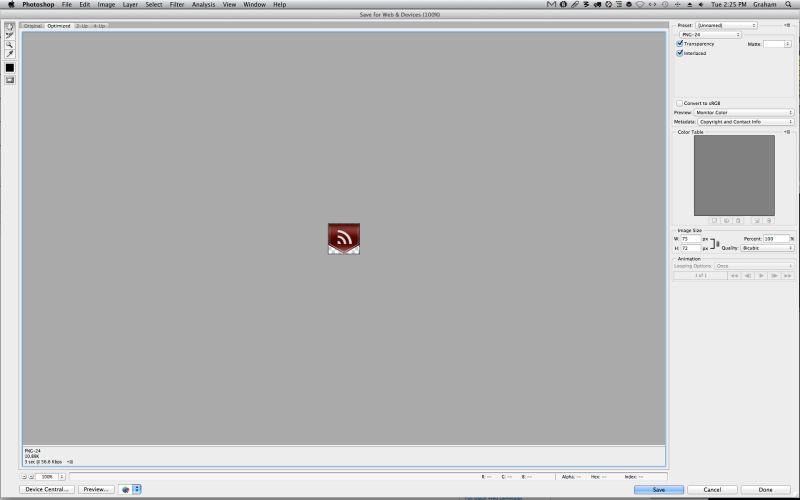Click the Preview button

[96, 489]
